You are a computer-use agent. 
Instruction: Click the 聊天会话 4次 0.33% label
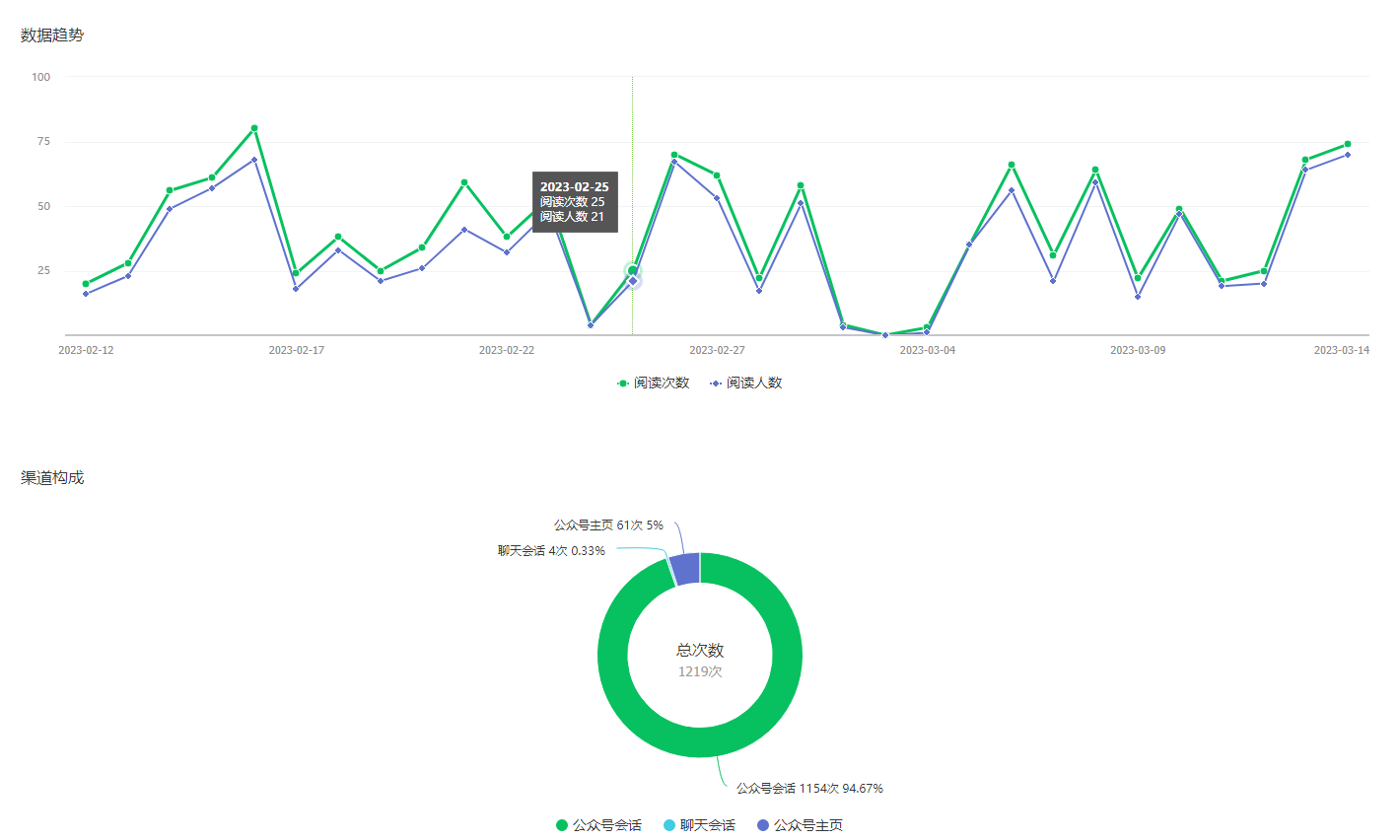(x=551, y=551)
